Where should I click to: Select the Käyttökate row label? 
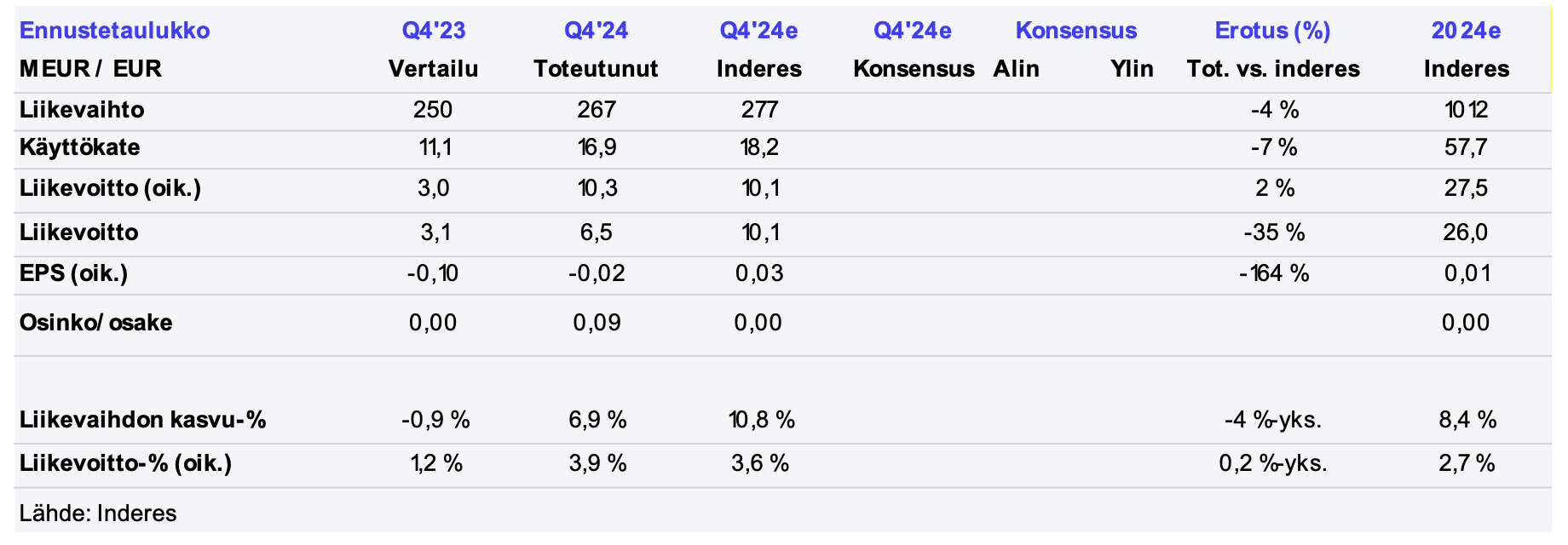point(79,147)
